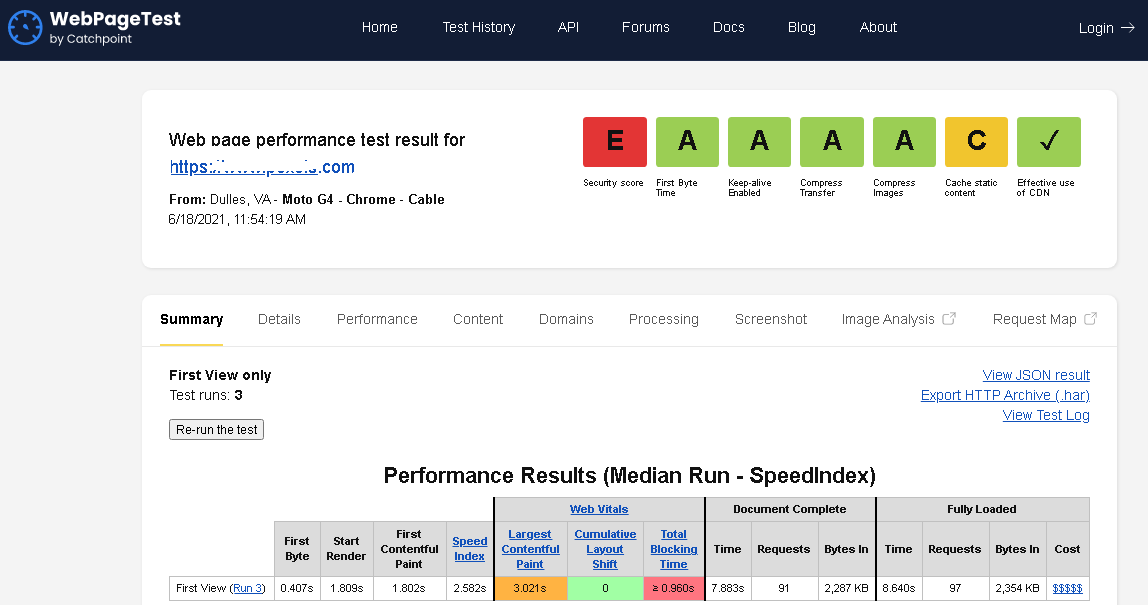
Task: Click the red E Security score badge
Action: (x=614, y=142)
